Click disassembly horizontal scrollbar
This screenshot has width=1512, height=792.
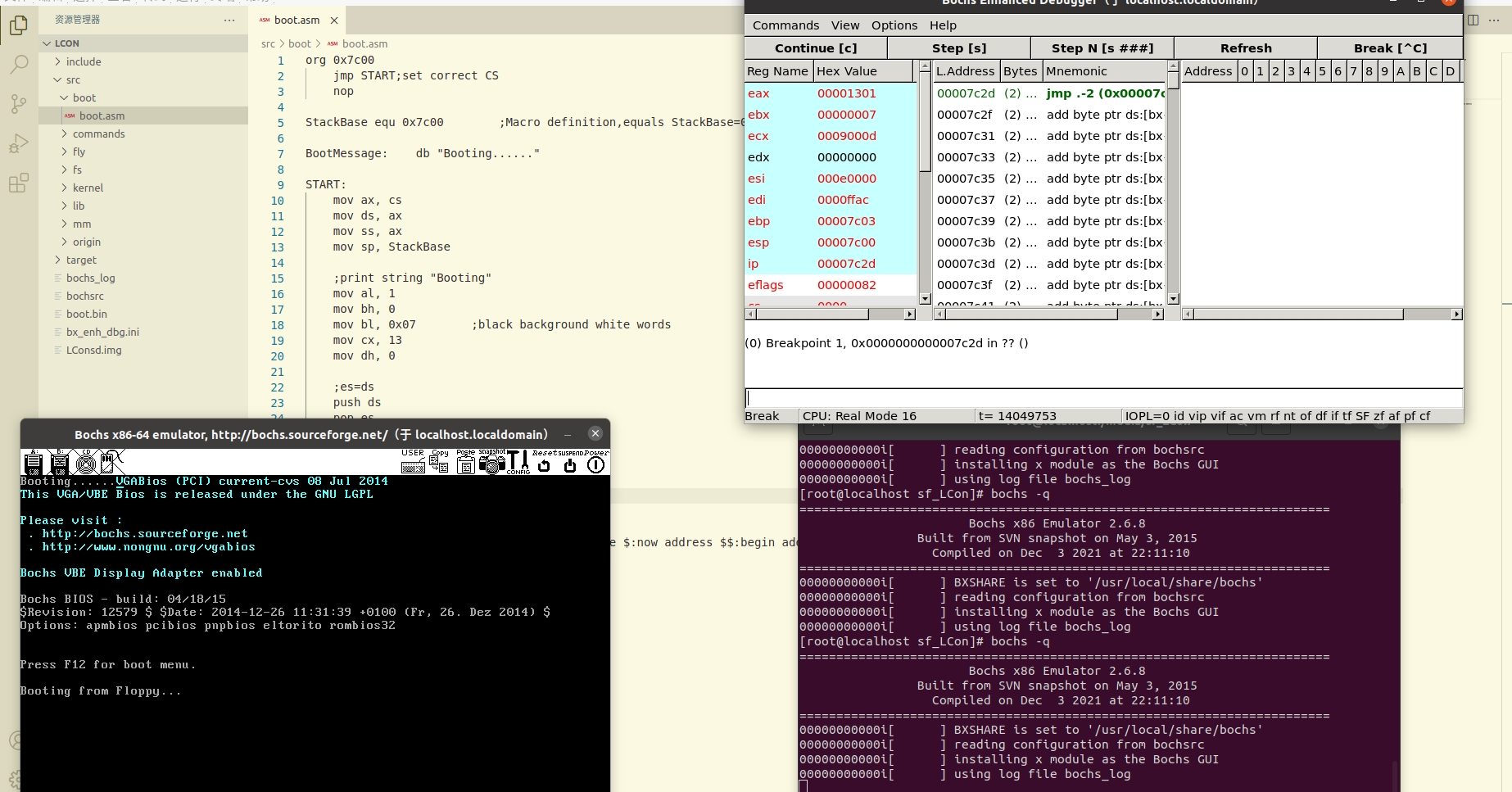1049,314
